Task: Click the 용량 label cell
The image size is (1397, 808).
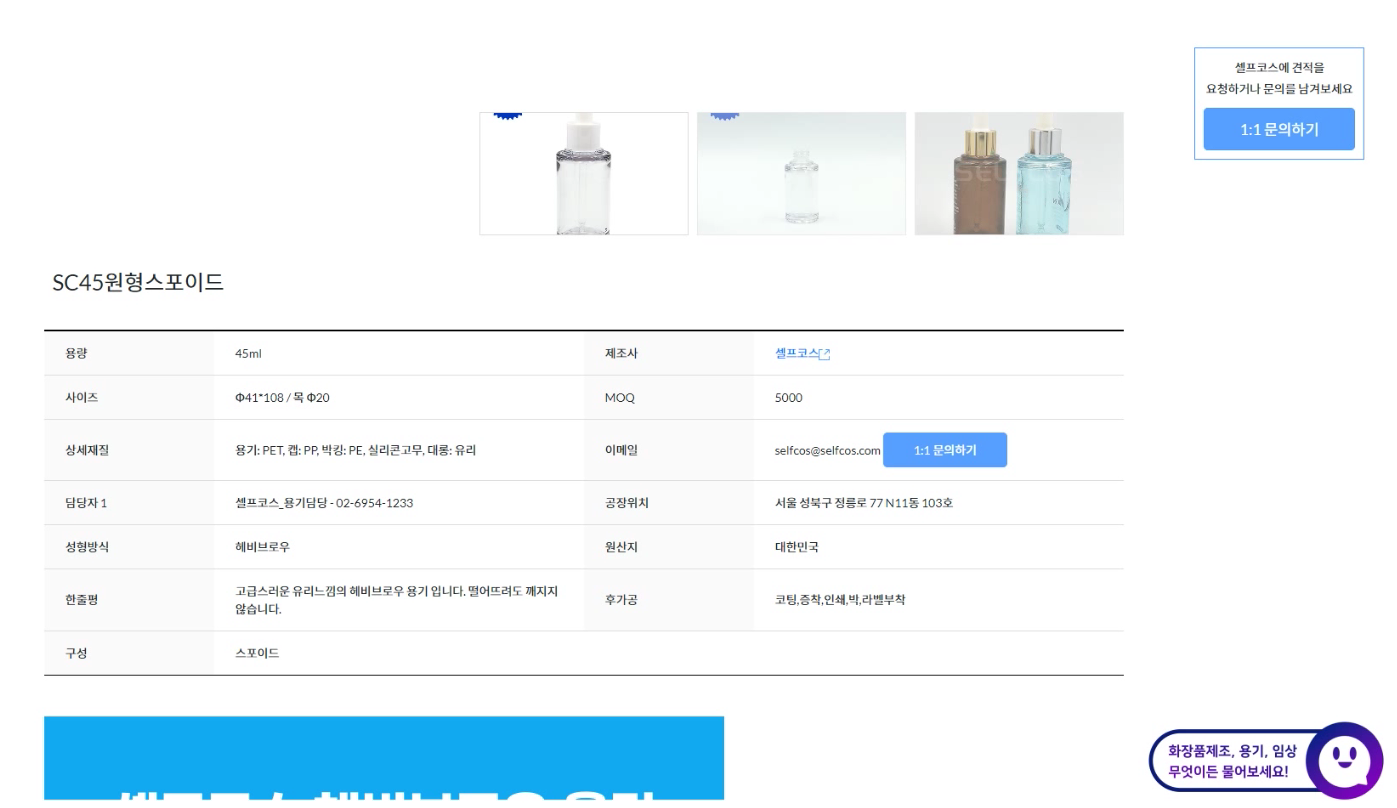Action: [129, 354]
